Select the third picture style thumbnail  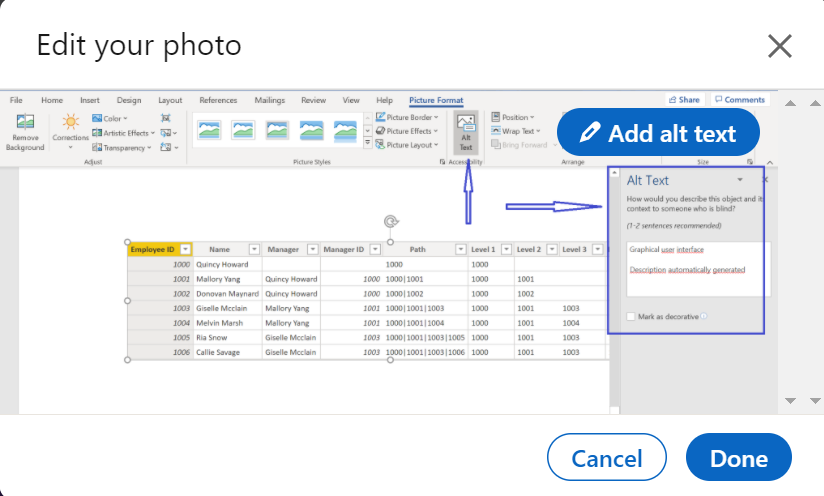(x=277, y=130)
